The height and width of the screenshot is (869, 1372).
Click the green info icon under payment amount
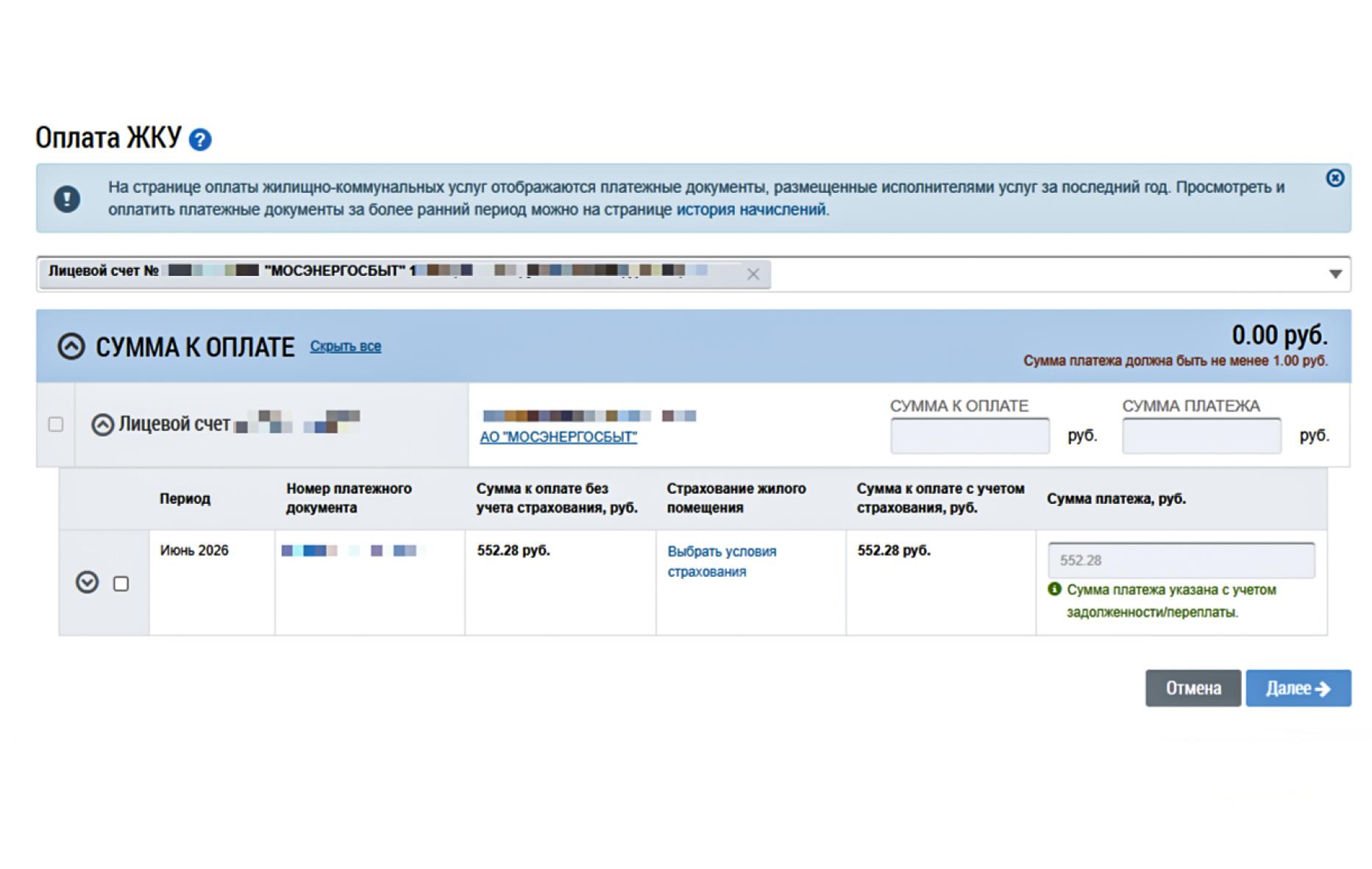[x=1054, y=589]
